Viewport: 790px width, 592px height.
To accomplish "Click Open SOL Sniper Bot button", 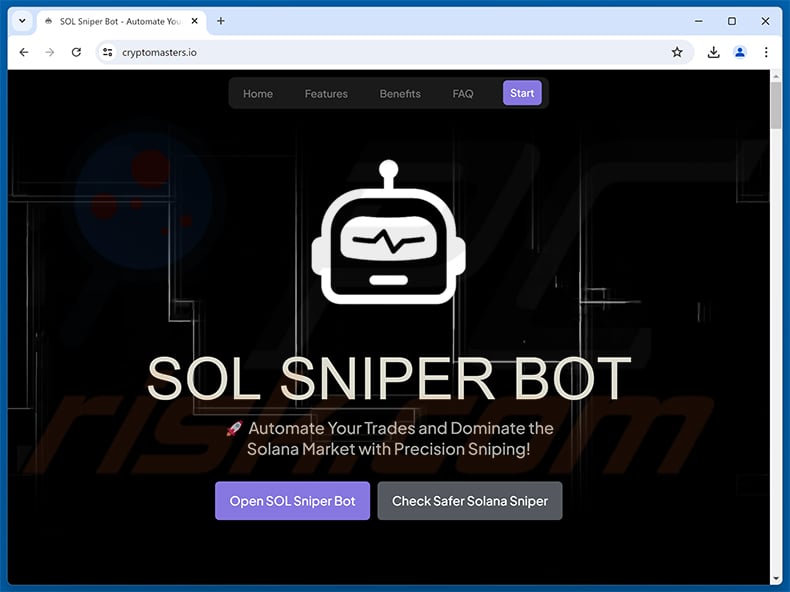I will (x=292, y=501).
